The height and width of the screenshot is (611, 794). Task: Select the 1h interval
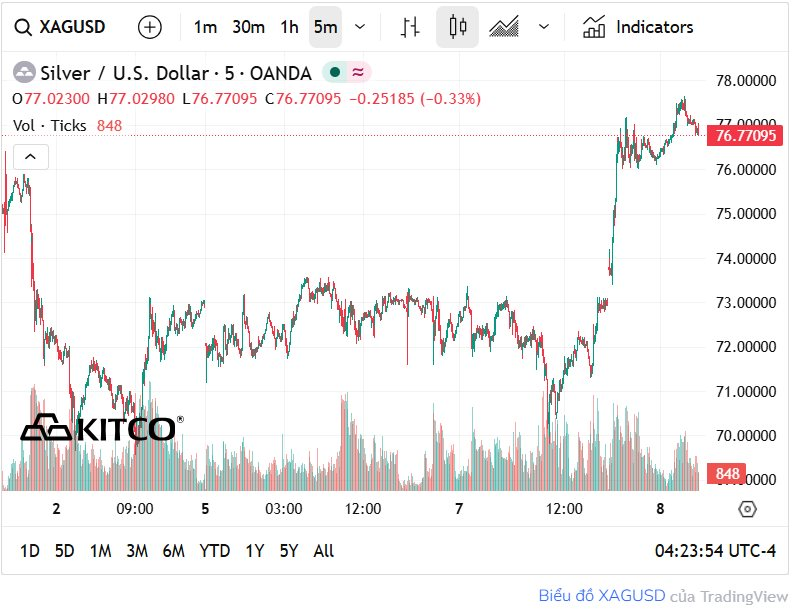tap(289, 27)
